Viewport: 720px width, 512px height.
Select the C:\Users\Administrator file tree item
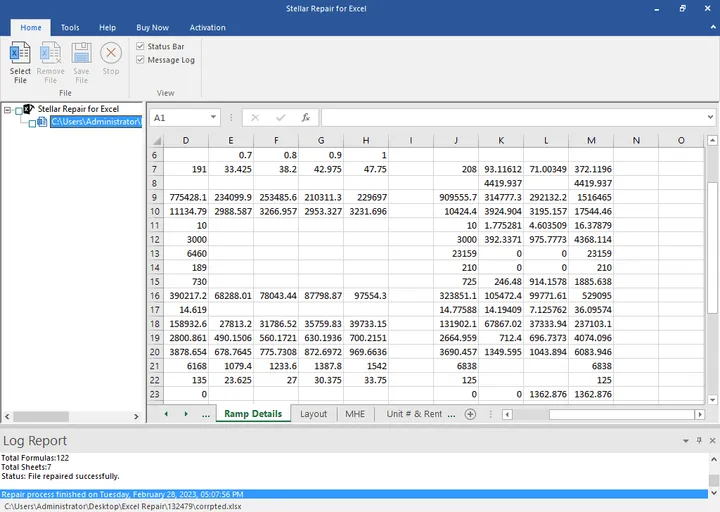click(96, 122)
